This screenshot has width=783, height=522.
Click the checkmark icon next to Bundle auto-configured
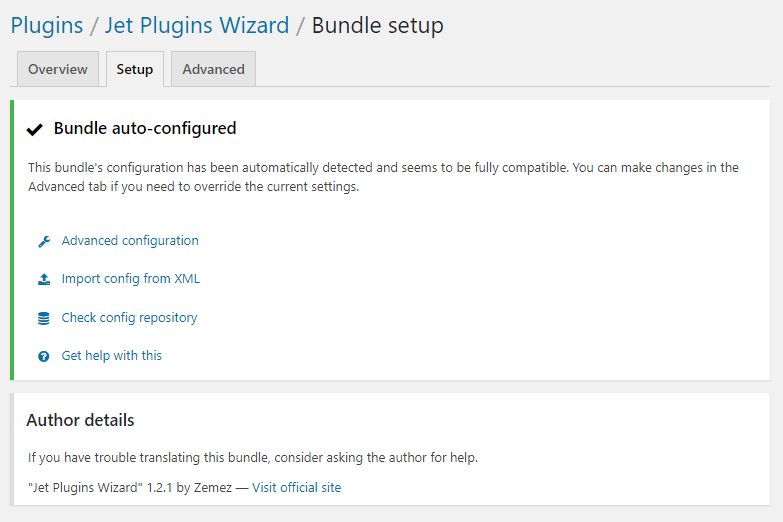[x=35, y=129]
